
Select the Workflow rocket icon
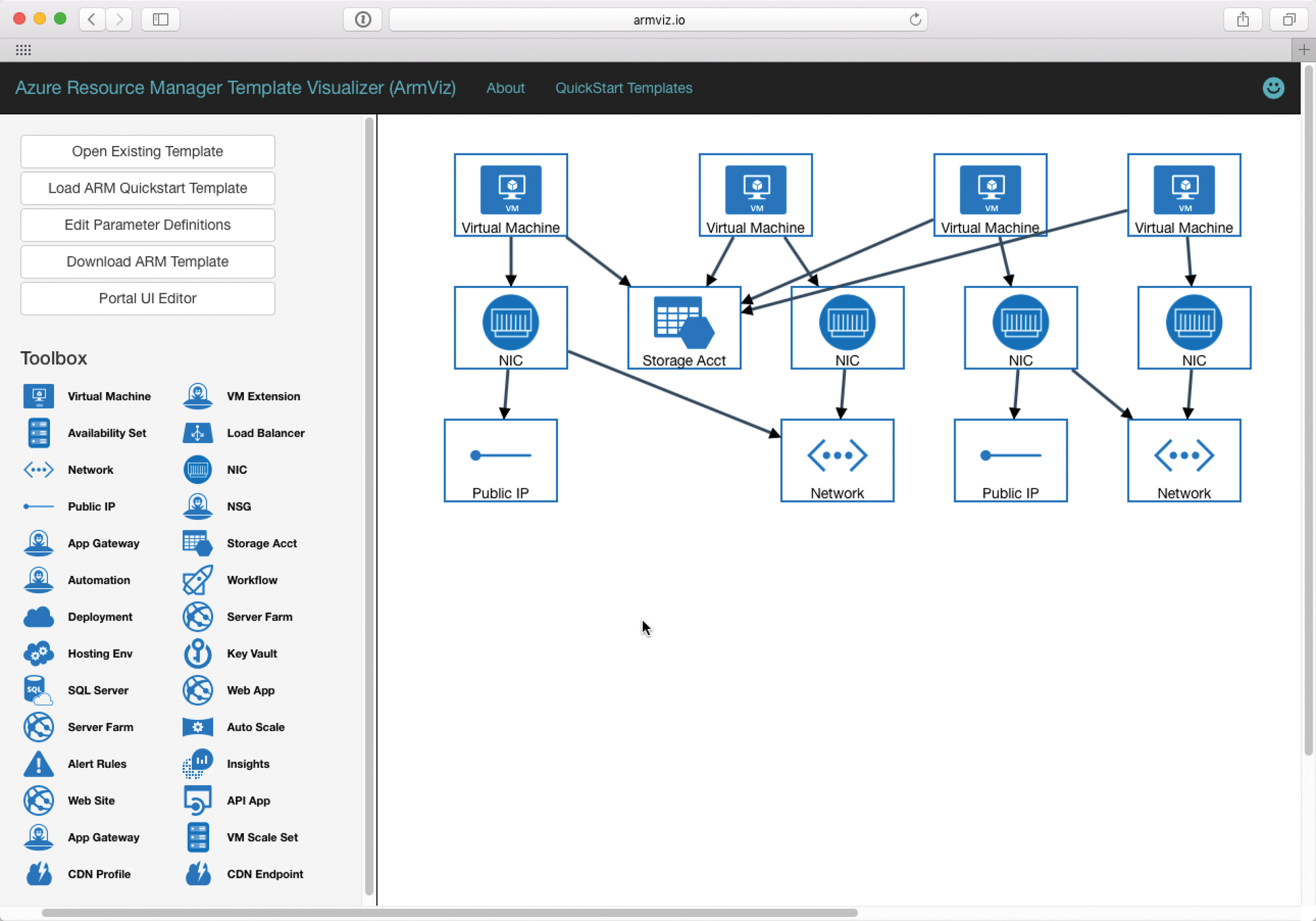tap(197, 580)
